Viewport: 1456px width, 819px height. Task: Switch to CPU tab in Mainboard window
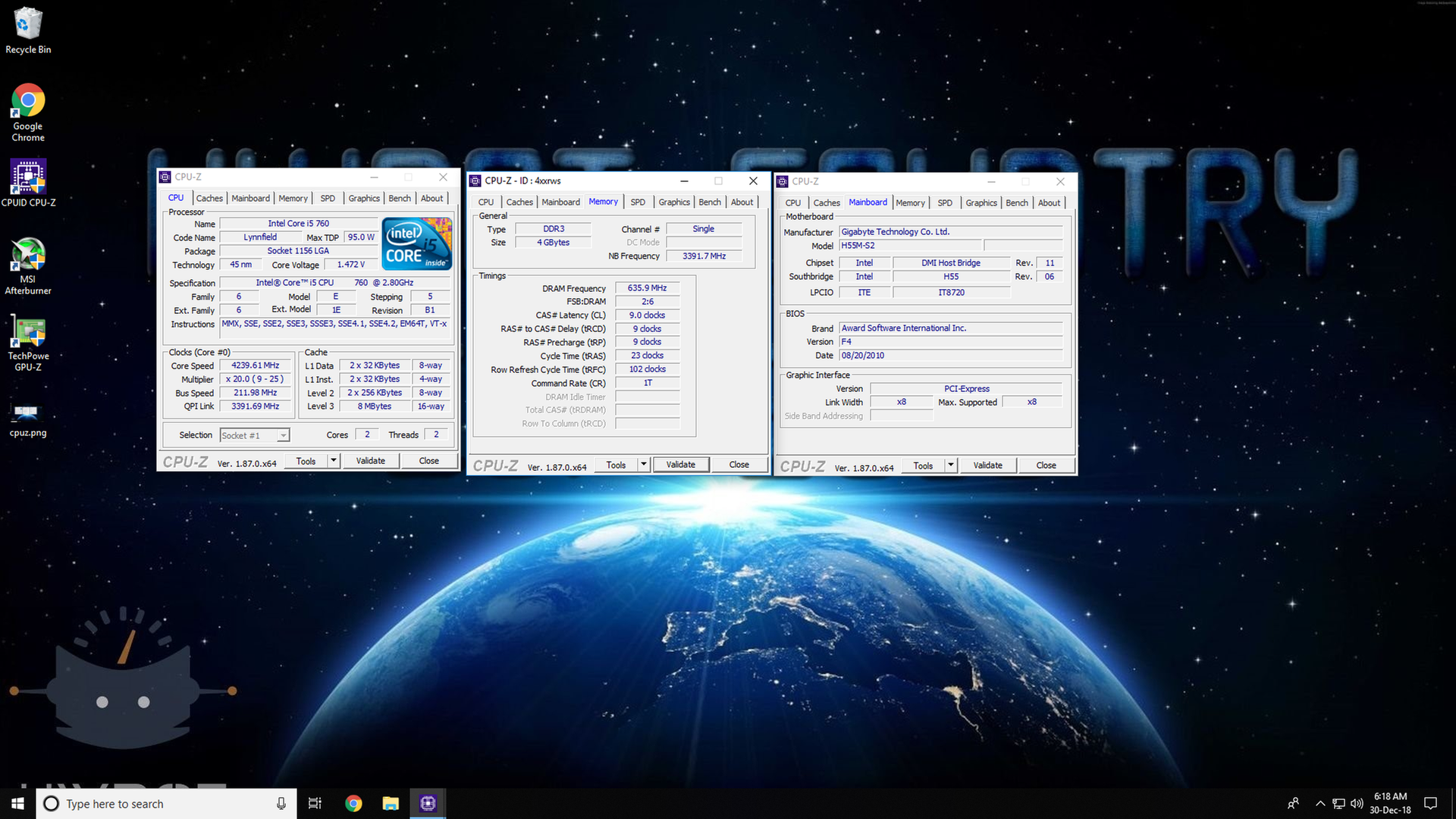click(x=793, y=202)
